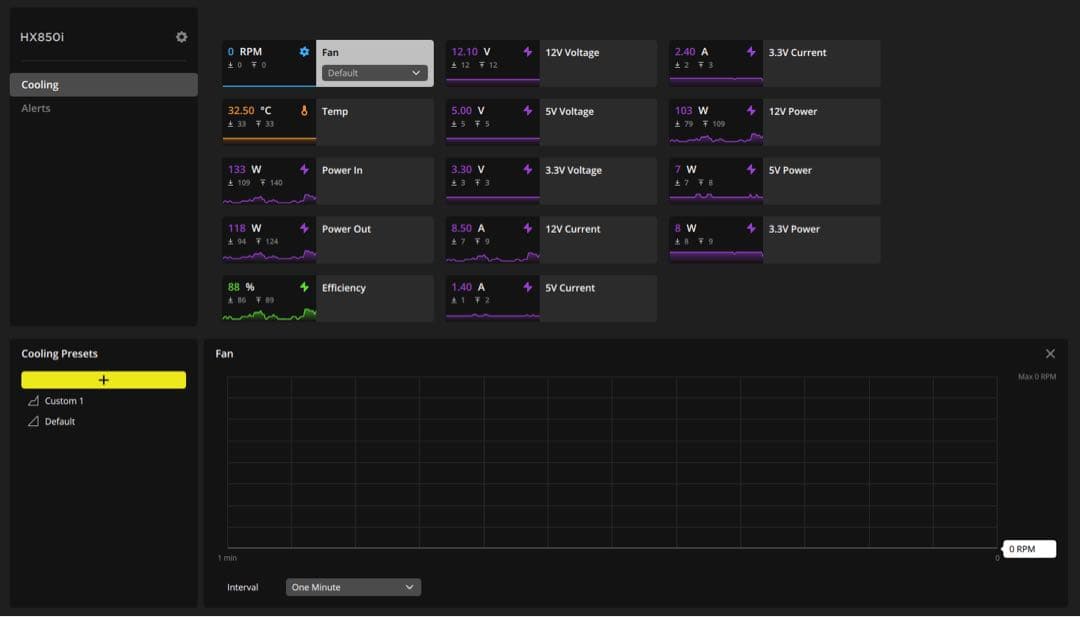Select the Default cooling preset
The width and height of the screenshot is (1080, 617).
(x=60, y=422)
